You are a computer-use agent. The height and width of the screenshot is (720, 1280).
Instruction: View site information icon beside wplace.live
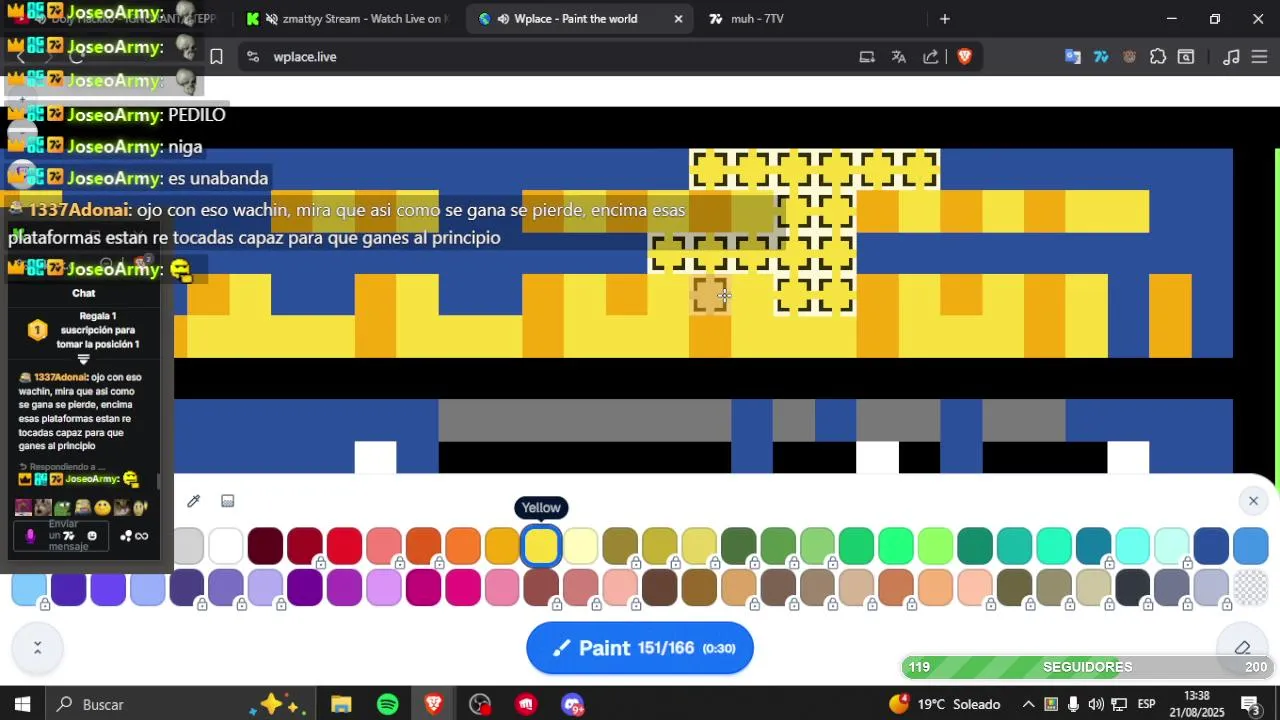252,57
